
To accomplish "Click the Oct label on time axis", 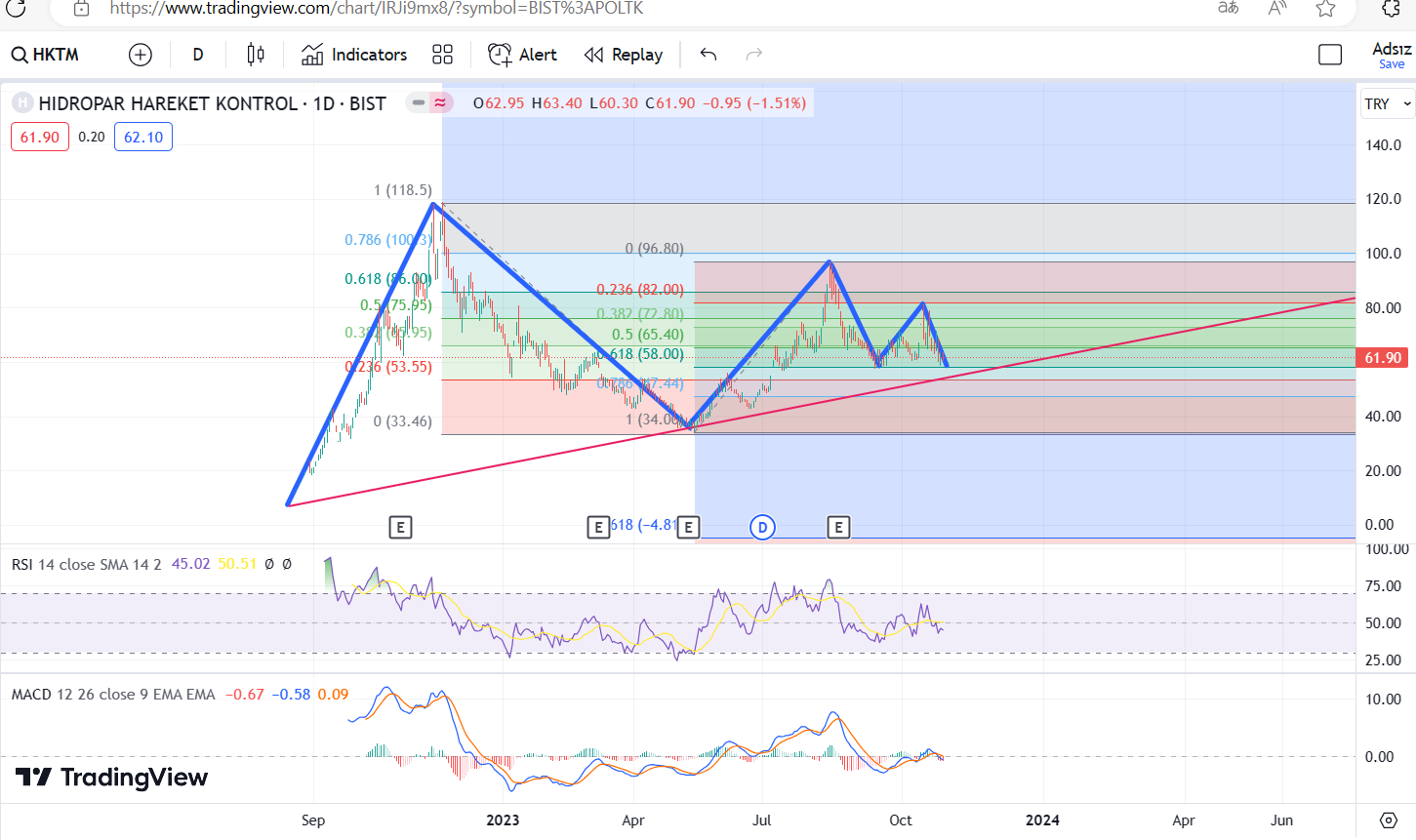I will [900, 820].
